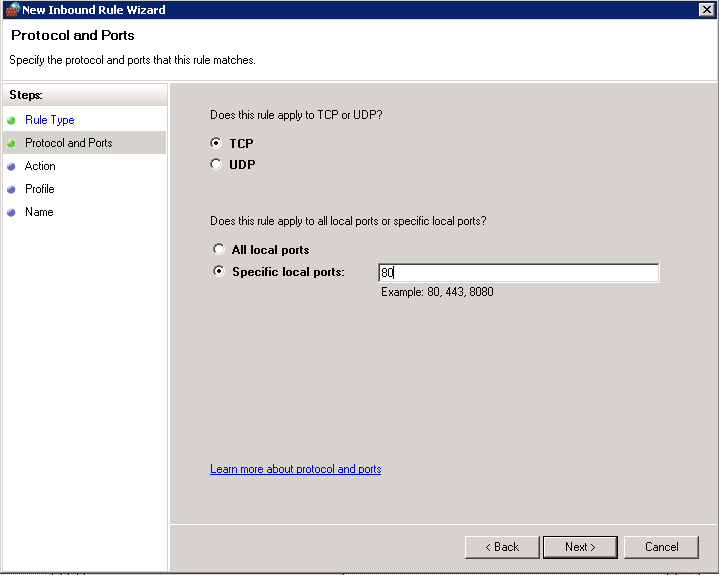Open the Rule Type step
This screenshot has height=575, width=719.
click(x=49, y=120)
